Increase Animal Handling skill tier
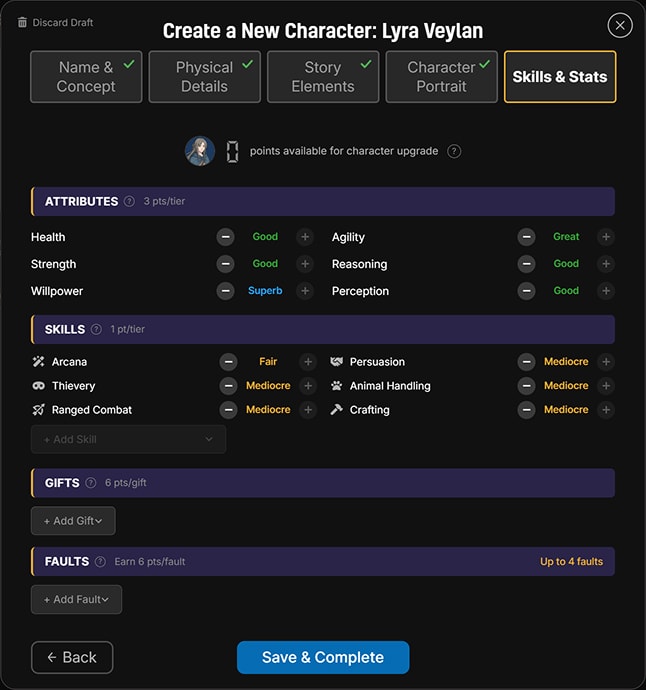The height and width of the screenshot is (690, 646). point(606,386)
